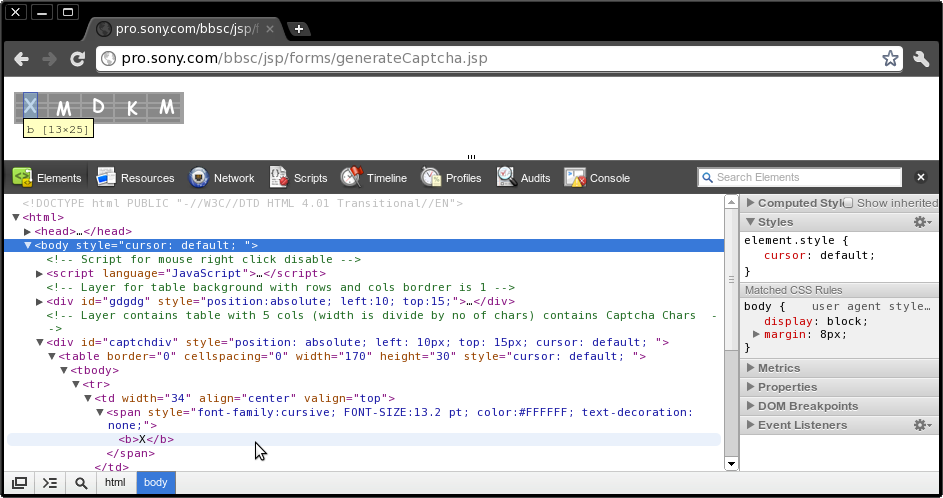Open a new tab with the plus button
This screenshot has height=498, width=943.
click(298, 29)
